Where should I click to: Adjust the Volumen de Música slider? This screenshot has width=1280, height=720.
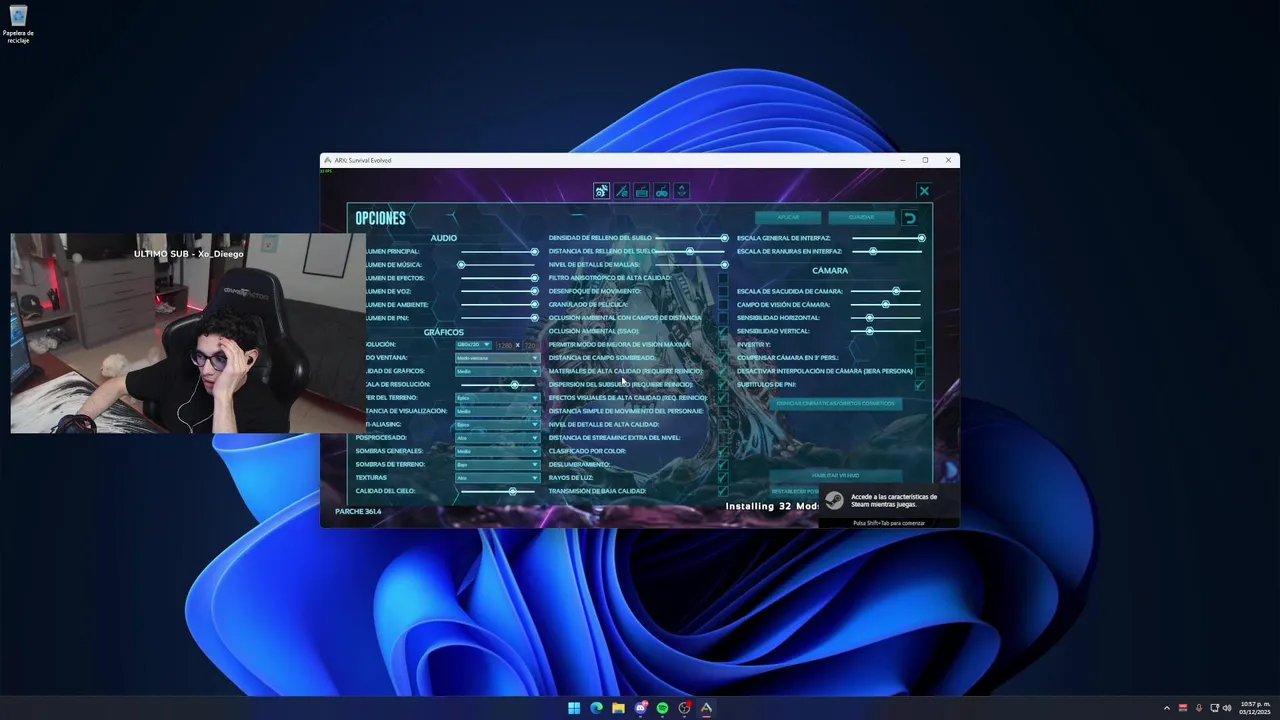[x=498, y=265]
